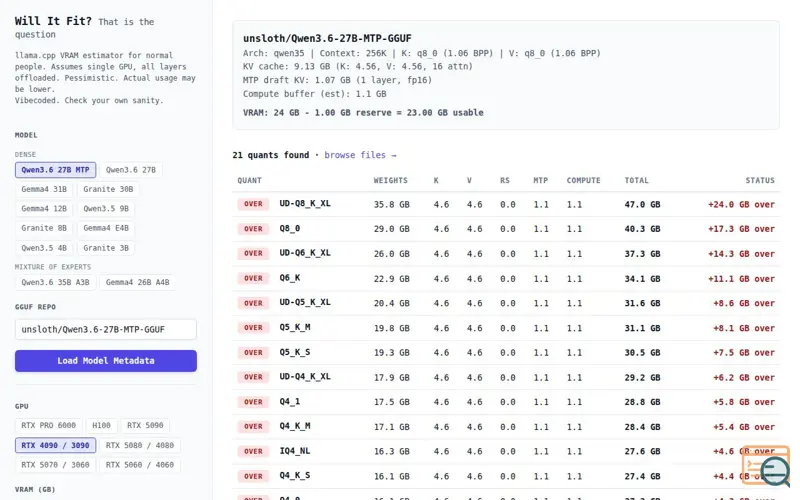Click the unsloth/Qwen3.6-27B-MTP-GGUF heading
The height and width of the screenshot is (500, 800).
tap(327, 38)
